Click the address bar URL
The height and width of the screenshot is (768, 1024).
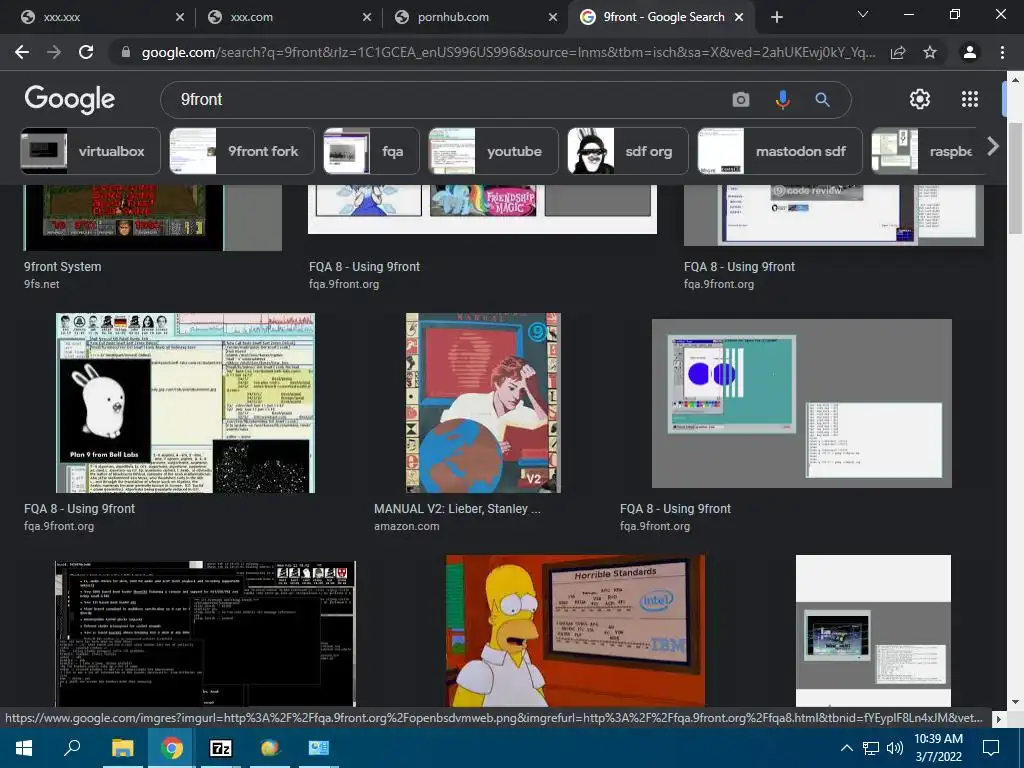(x=508, y=52)
